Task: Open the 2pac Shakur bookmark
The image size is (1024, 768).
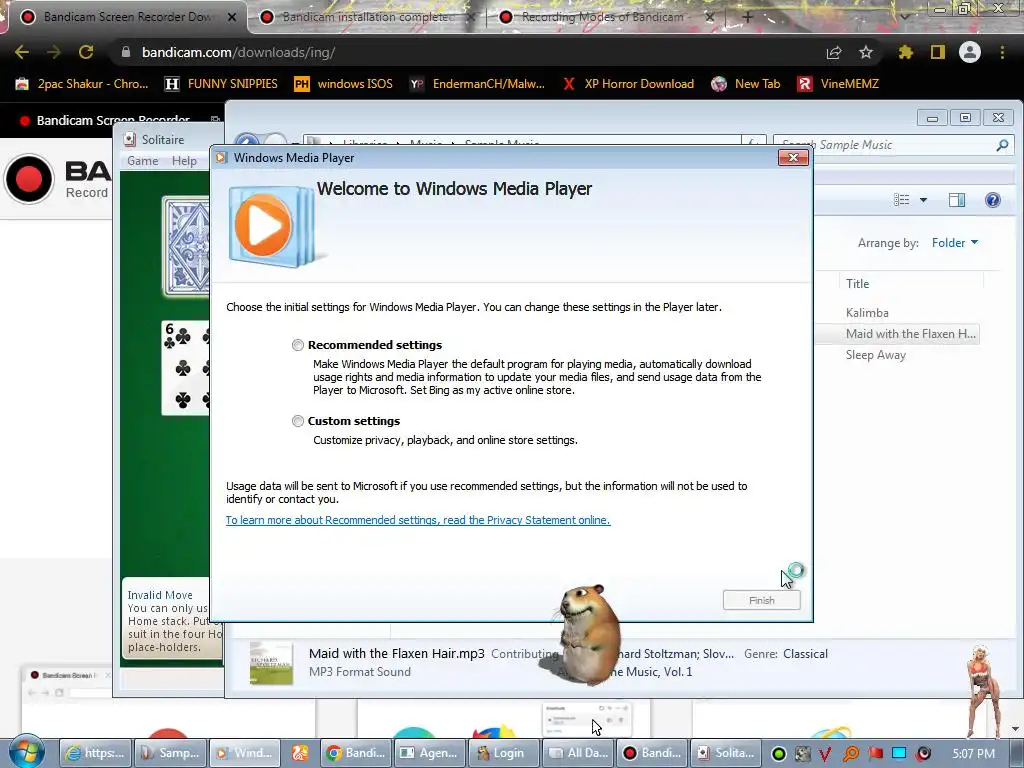Action: click(82, 84)
